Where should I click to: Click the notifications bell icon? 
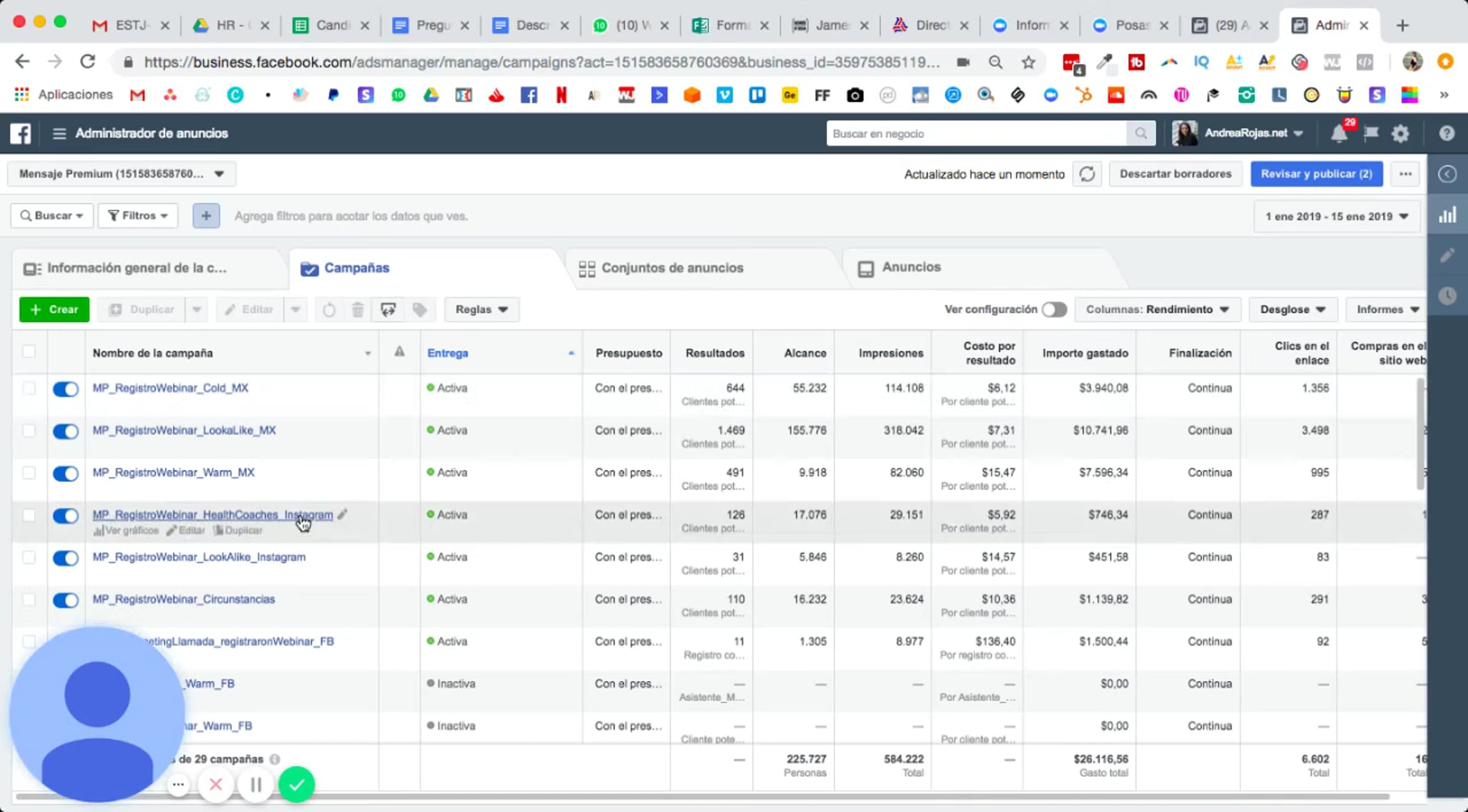pyautogui.click(x=1339, y=133)
